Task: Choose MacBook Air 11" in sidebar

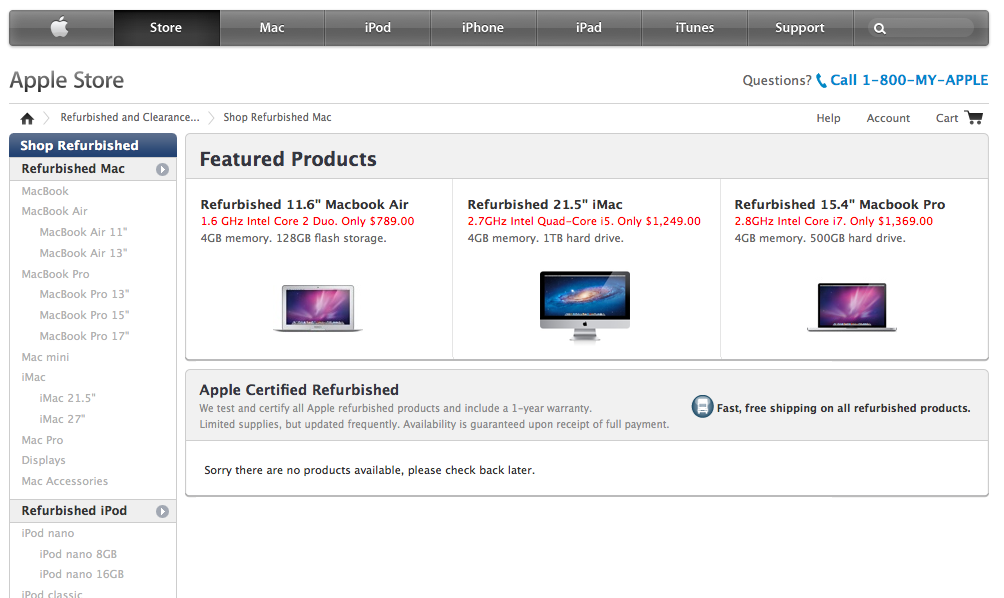Action: (83, 232)
